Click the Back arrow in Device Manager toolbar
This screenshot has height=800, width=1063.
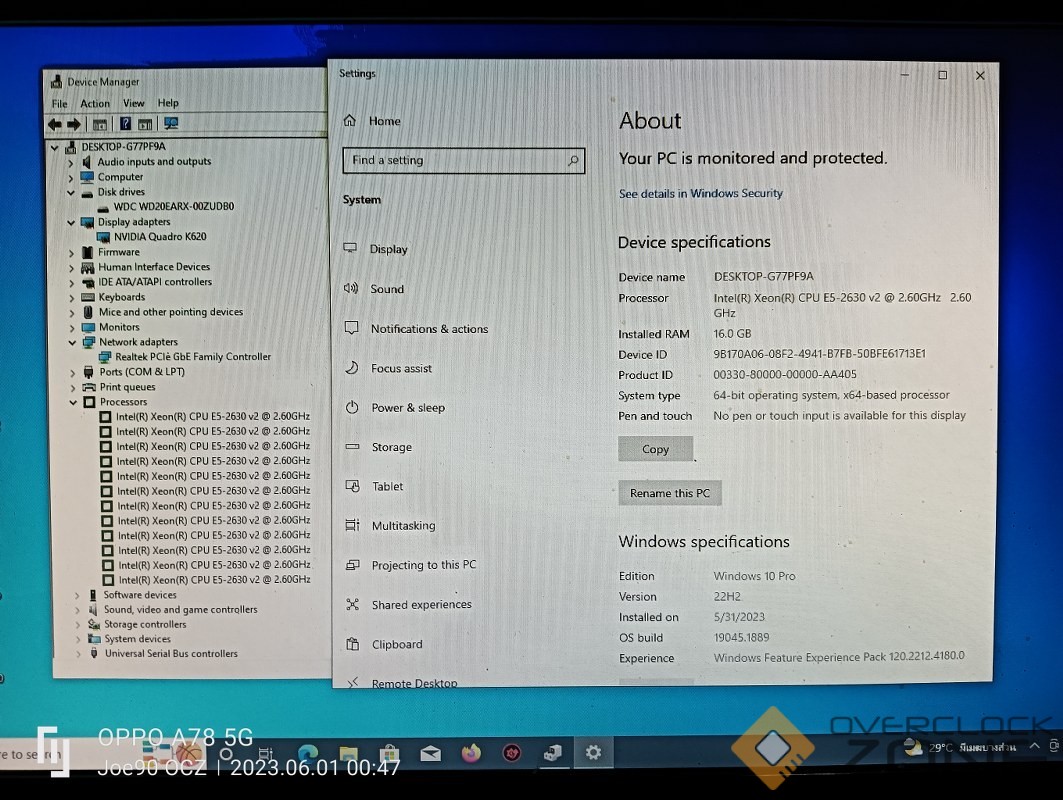point(55,124)
